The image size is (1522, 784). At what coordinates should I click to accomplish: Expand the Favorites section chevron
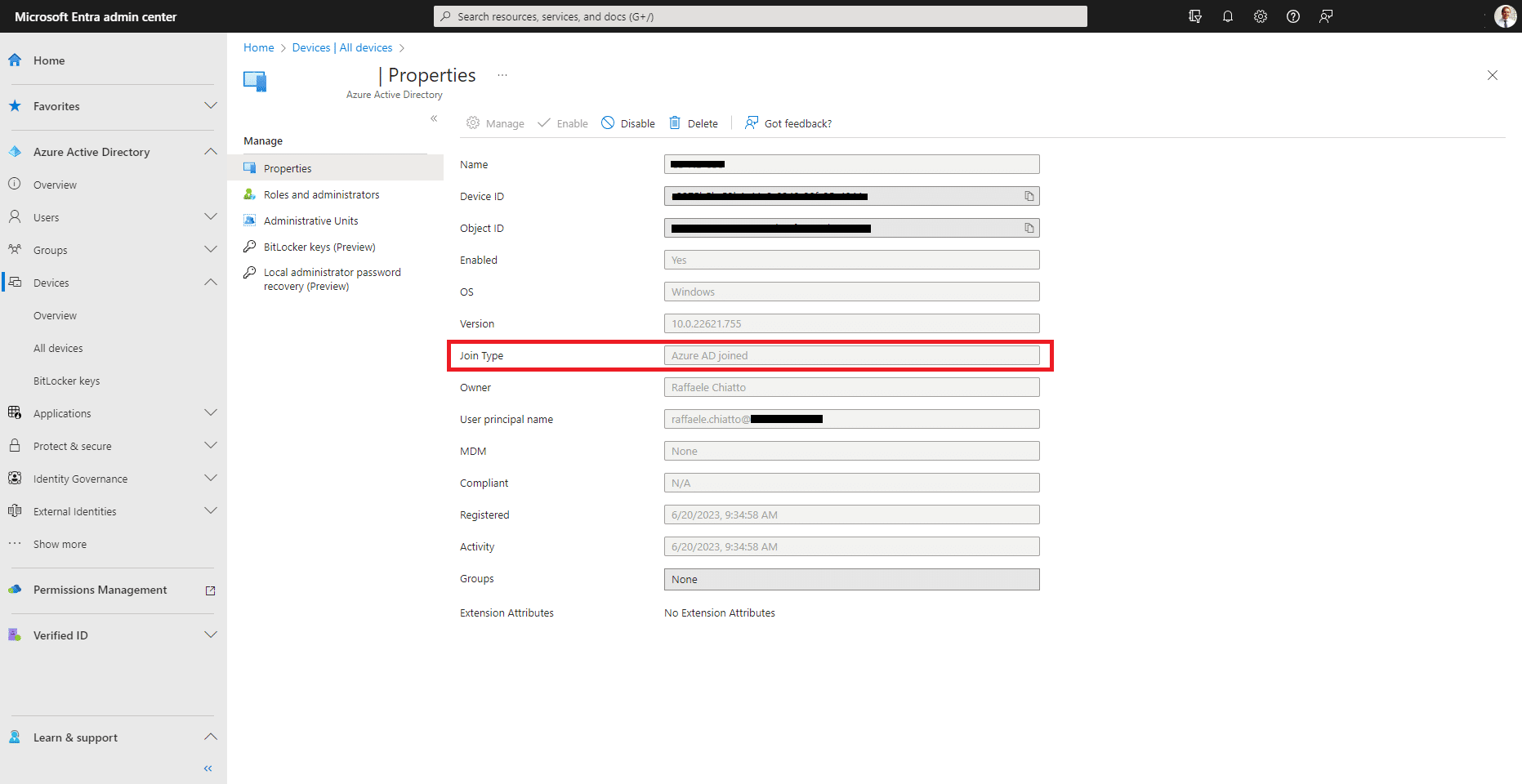(211, 105)
